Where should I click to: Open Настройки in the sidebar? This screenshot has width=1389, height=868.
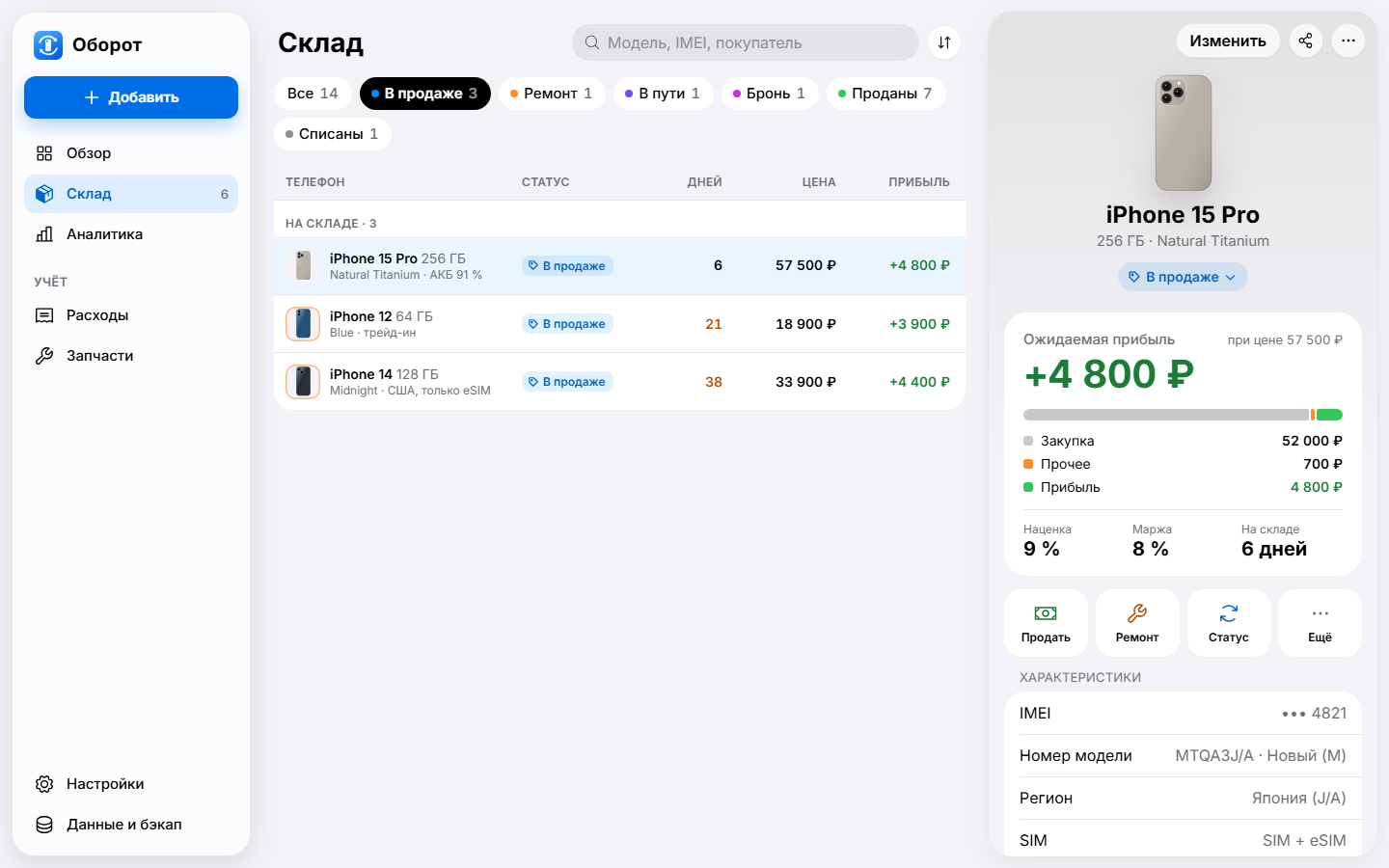[x=131, y=784]
